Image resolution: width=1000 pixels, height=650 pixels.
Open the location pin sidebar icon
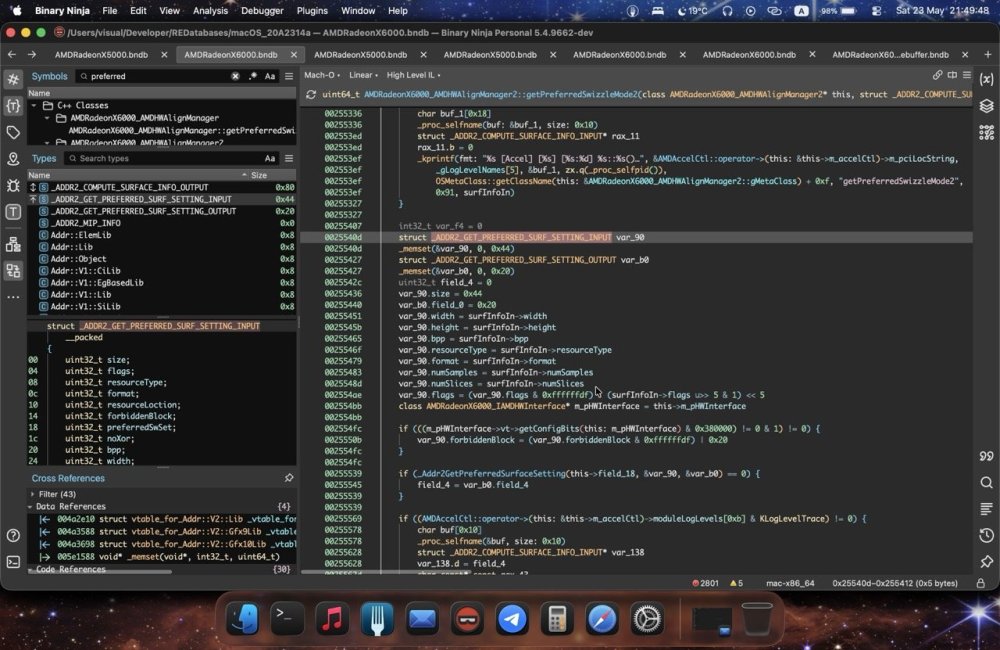point(13,159)
